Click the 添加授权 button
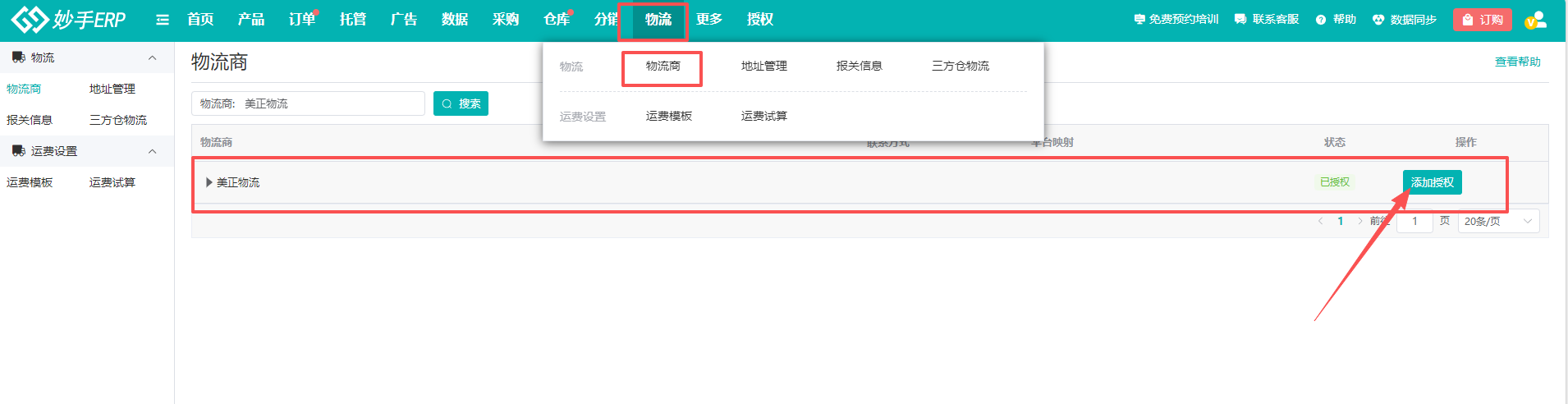Image resolution: width=1568 pixels, height=404 pixels. click(x=1433, y=182)
